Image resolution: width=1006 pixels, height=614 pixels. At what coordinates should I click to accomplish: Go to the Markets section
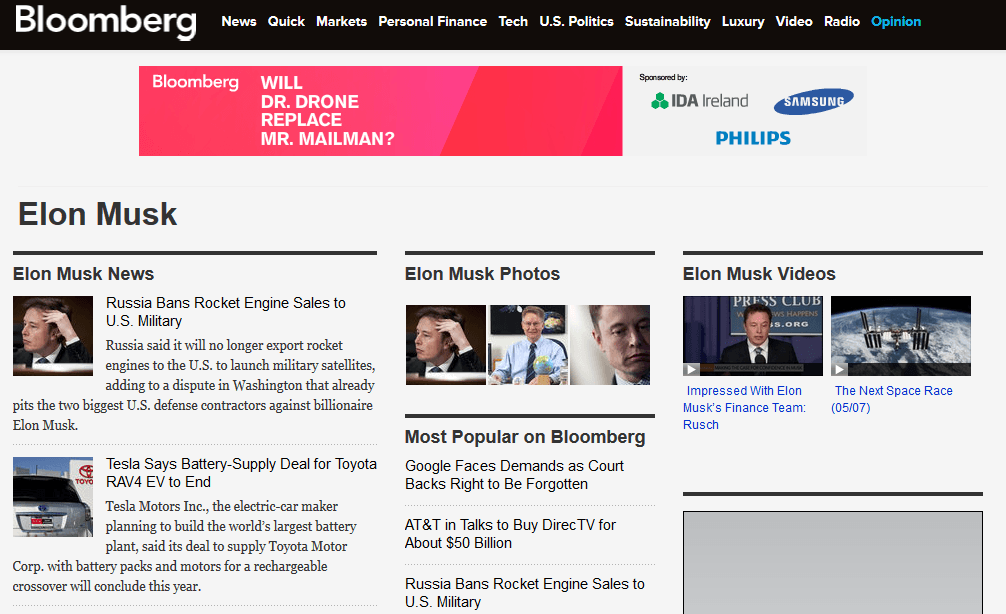[x=341, y=21]
